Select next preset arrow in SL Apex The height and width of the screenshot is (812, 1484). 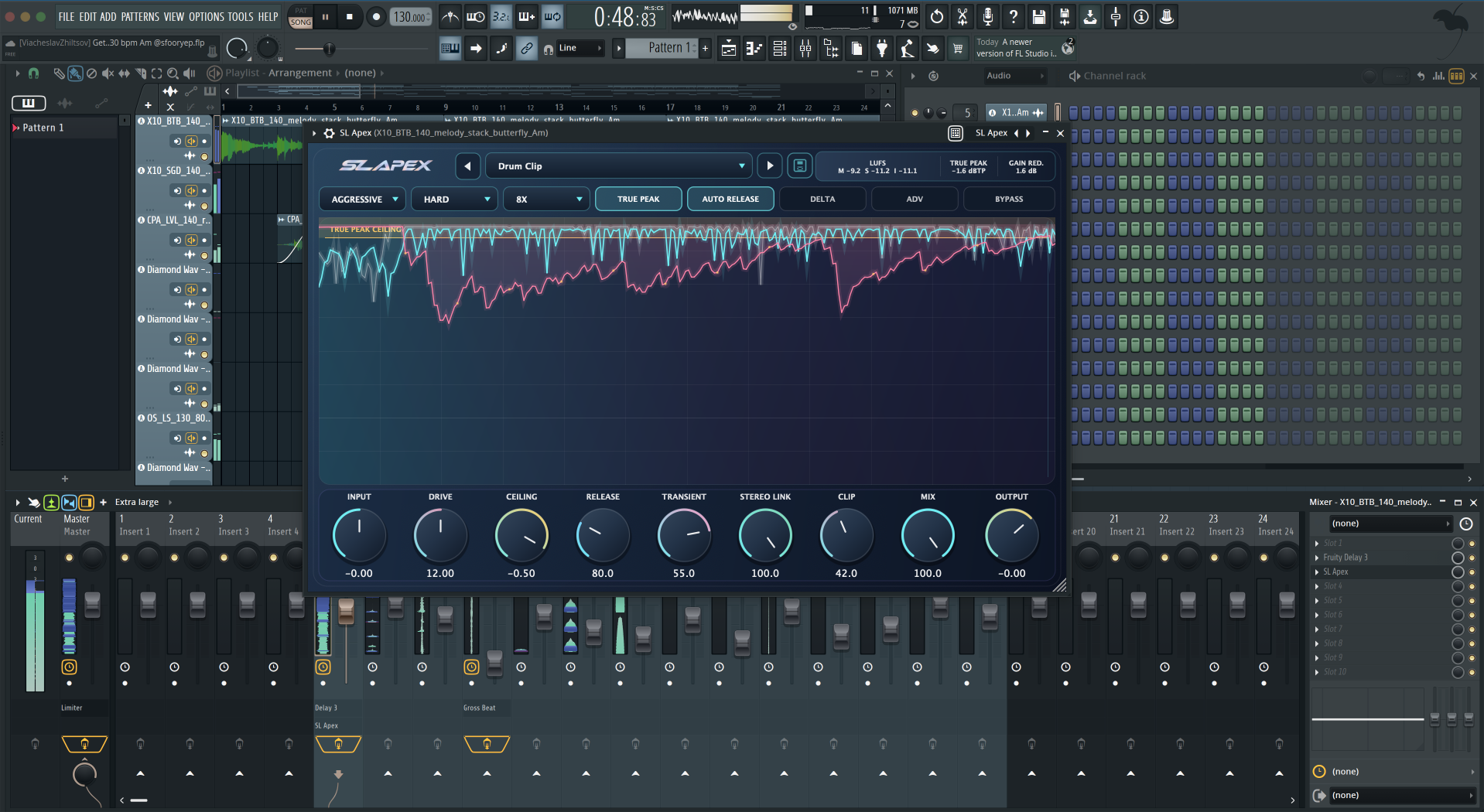click(769, 165)
